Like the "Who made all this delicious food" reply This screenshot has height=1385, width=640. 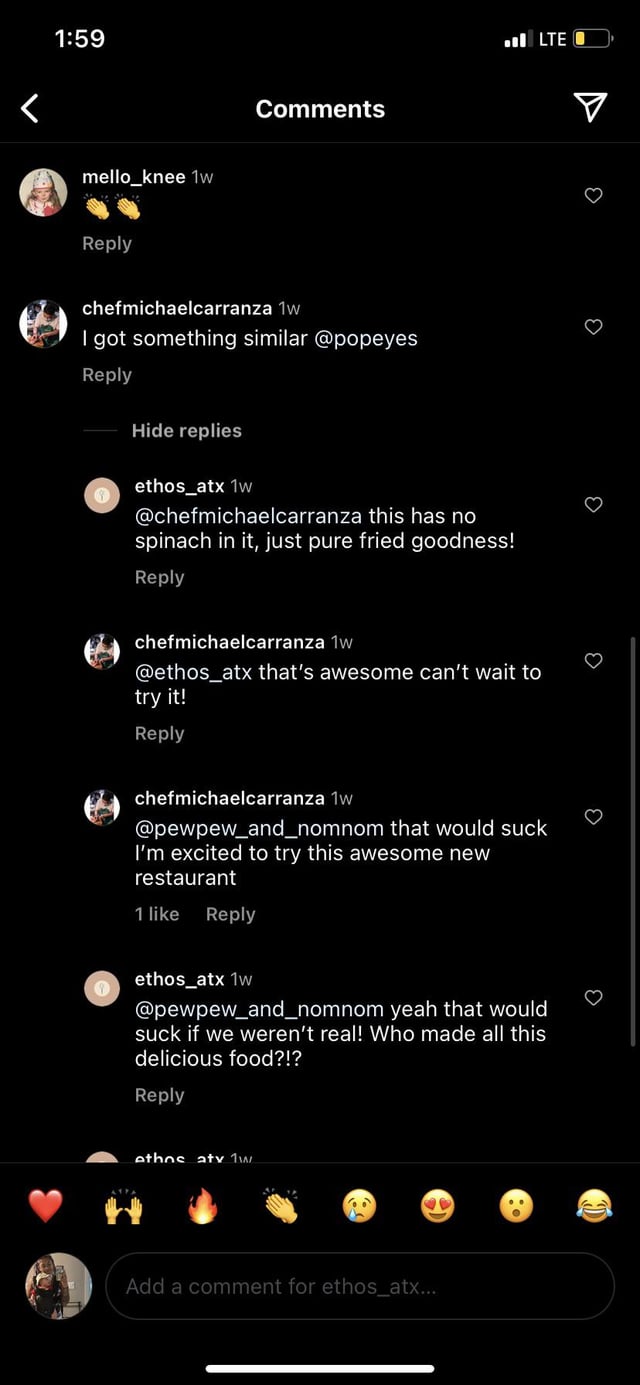tap(593, 998)
